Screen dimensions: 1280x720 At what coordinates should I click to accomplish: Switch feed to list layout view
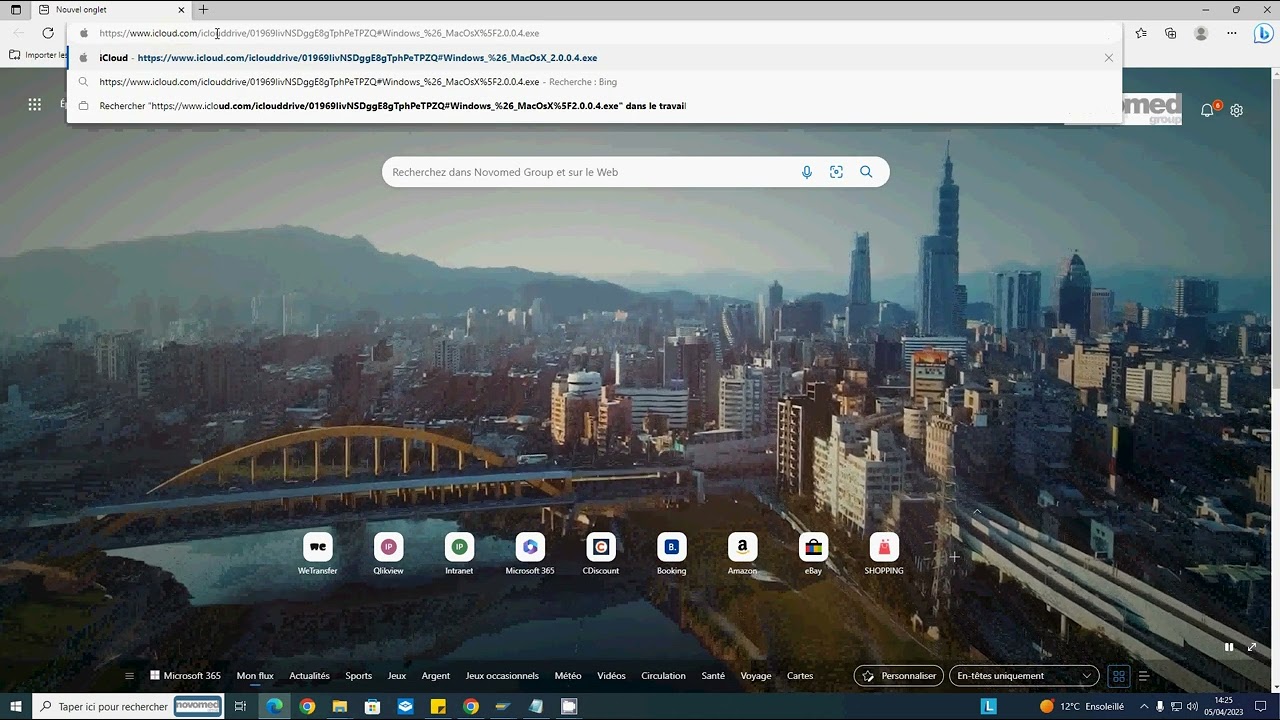1144,676
